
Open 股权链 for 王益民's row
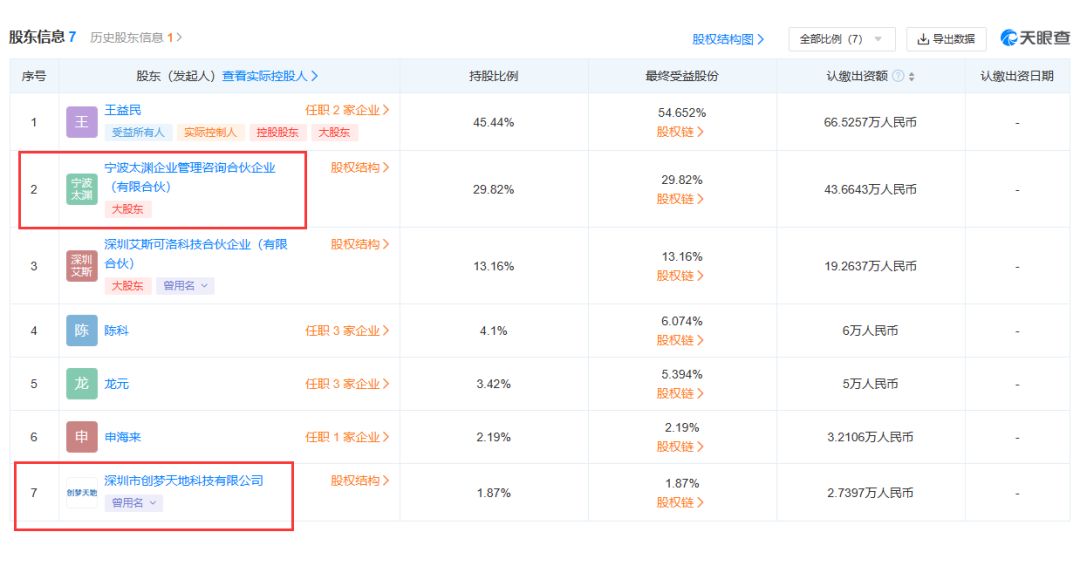coord(681,132)
